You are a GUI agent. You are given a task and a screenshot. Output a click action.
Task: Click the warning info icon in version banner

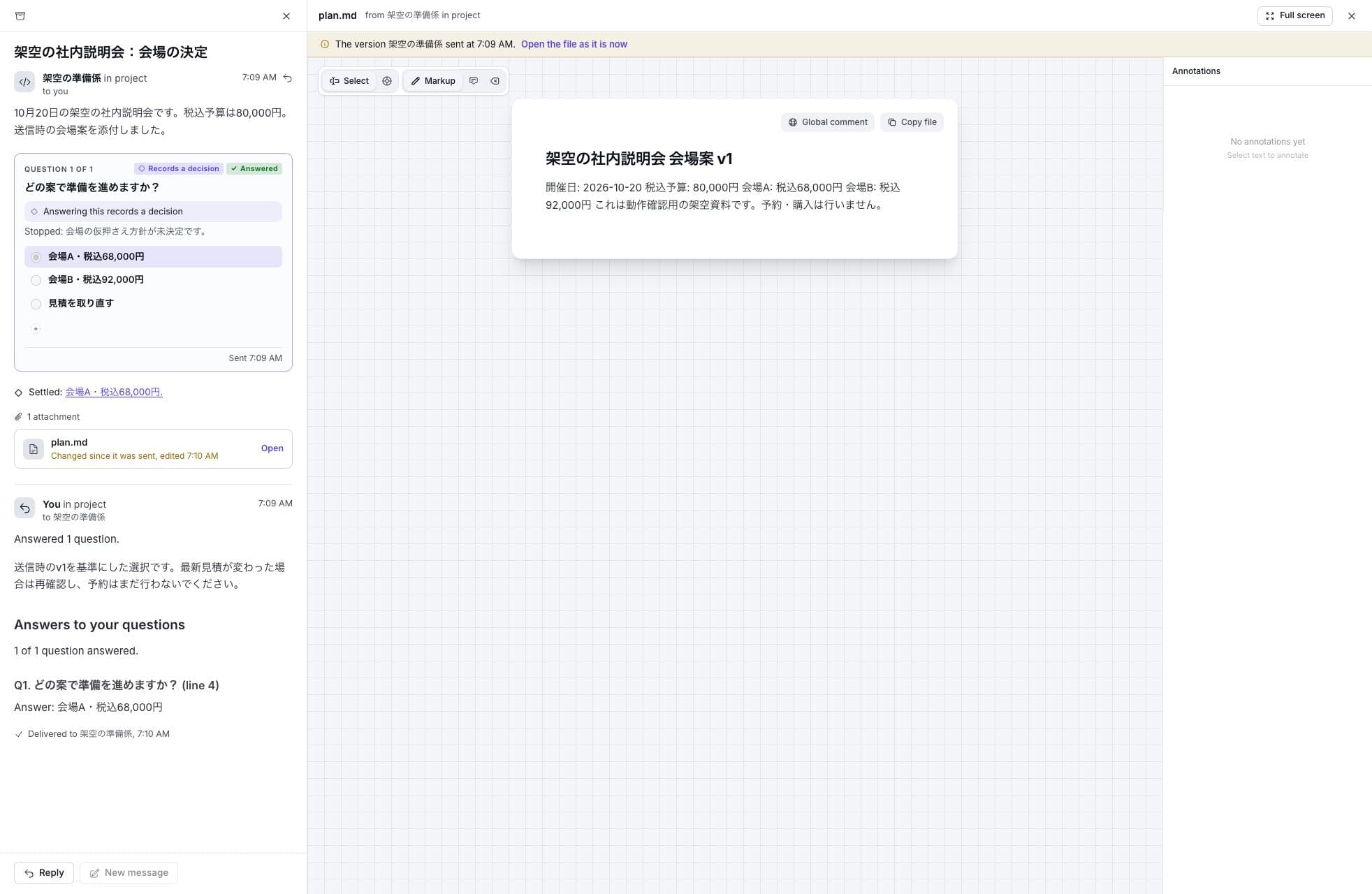(x=325, y=44)
